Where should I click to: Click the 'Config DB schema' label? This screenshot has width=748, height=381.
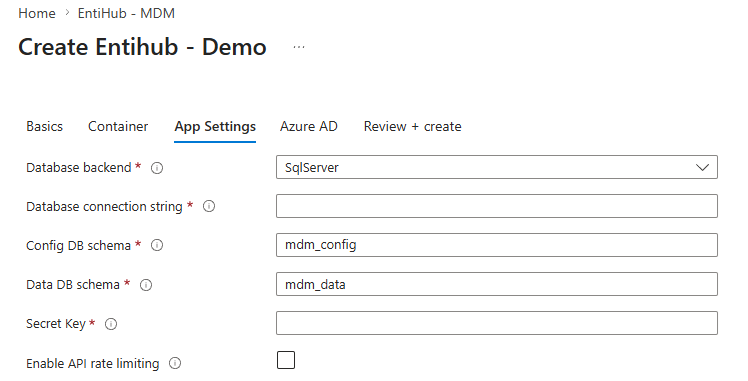pyautogui.click(x=78, y=246)
